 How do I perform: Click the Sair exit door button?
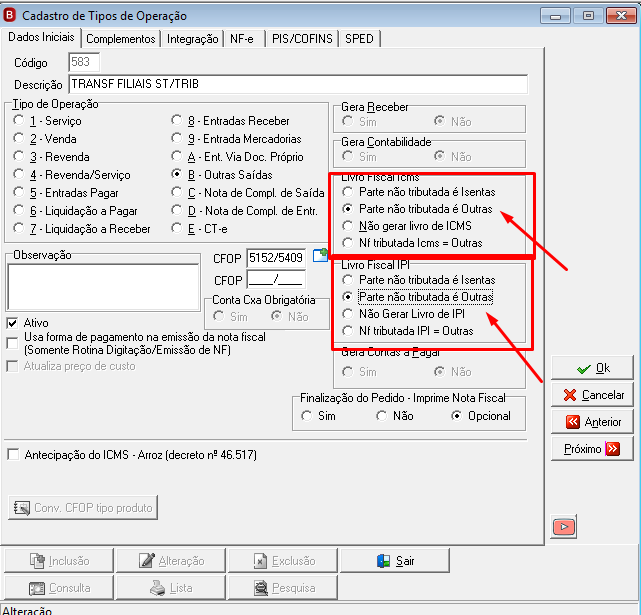(394, 561)
